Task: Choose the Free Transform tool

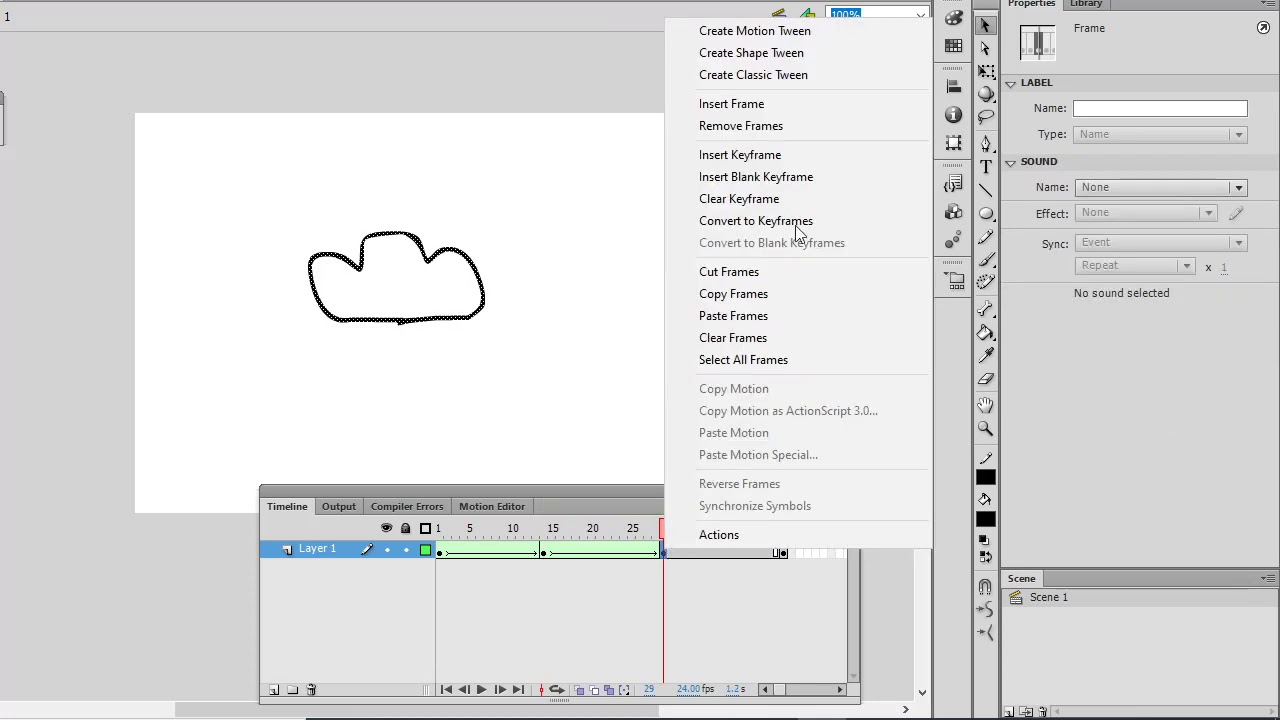Action: (x=986, y=71)
